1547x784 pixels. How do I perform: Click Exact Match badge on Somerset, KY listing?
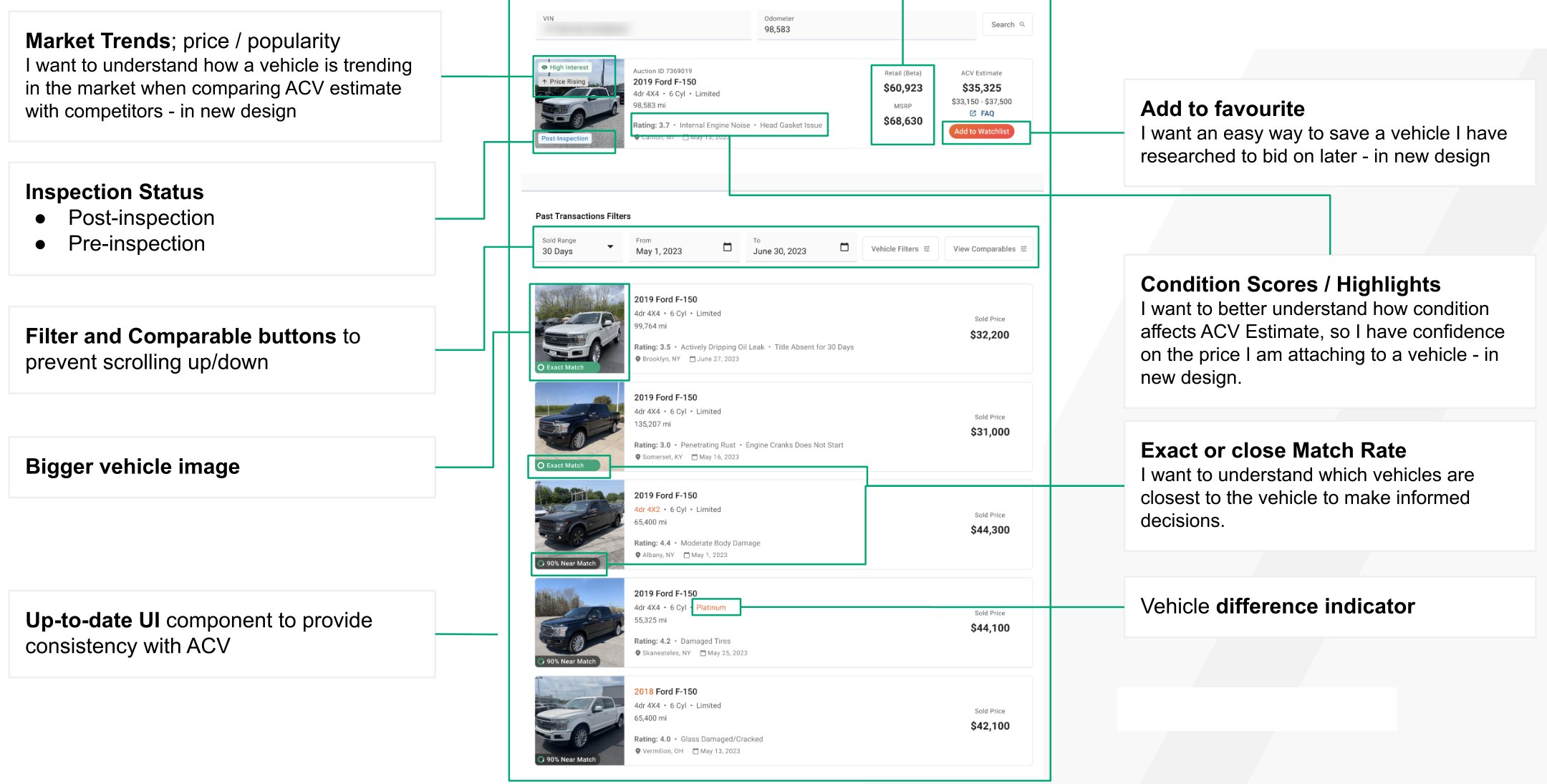(568, 465)
